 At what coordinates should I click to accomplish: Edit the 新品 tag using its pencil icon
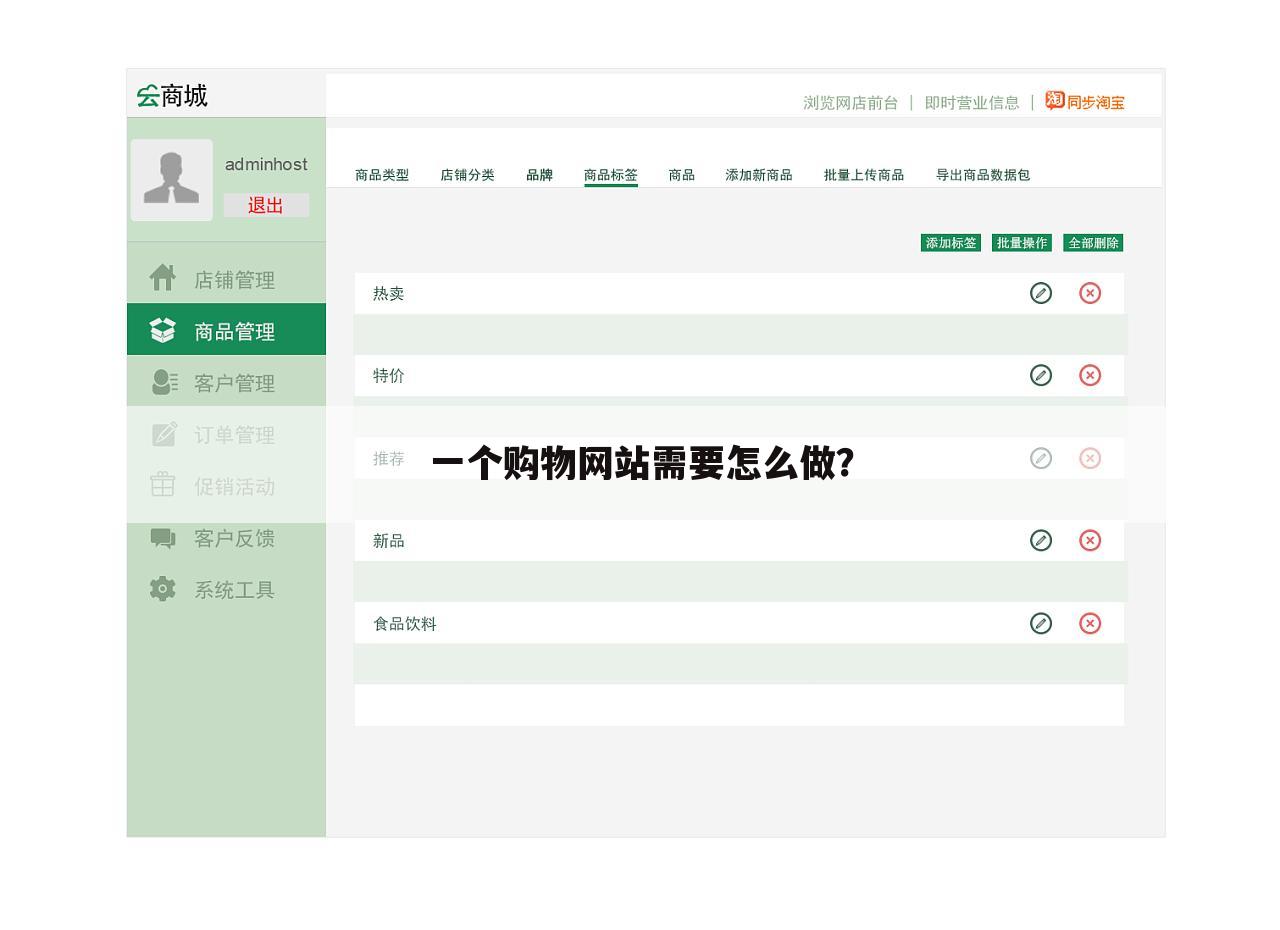pos(1041,540)
